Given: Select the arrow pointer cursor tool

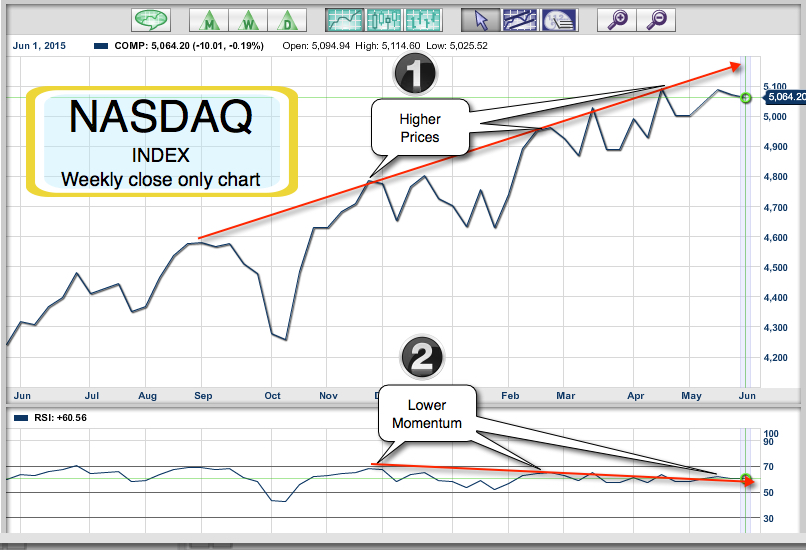Looking at the screenshot, I should click(481, 20).
